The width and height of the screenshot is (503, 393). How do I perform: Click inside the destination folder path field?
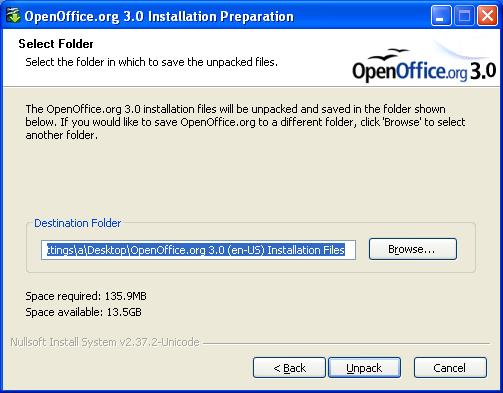point(198,250)
